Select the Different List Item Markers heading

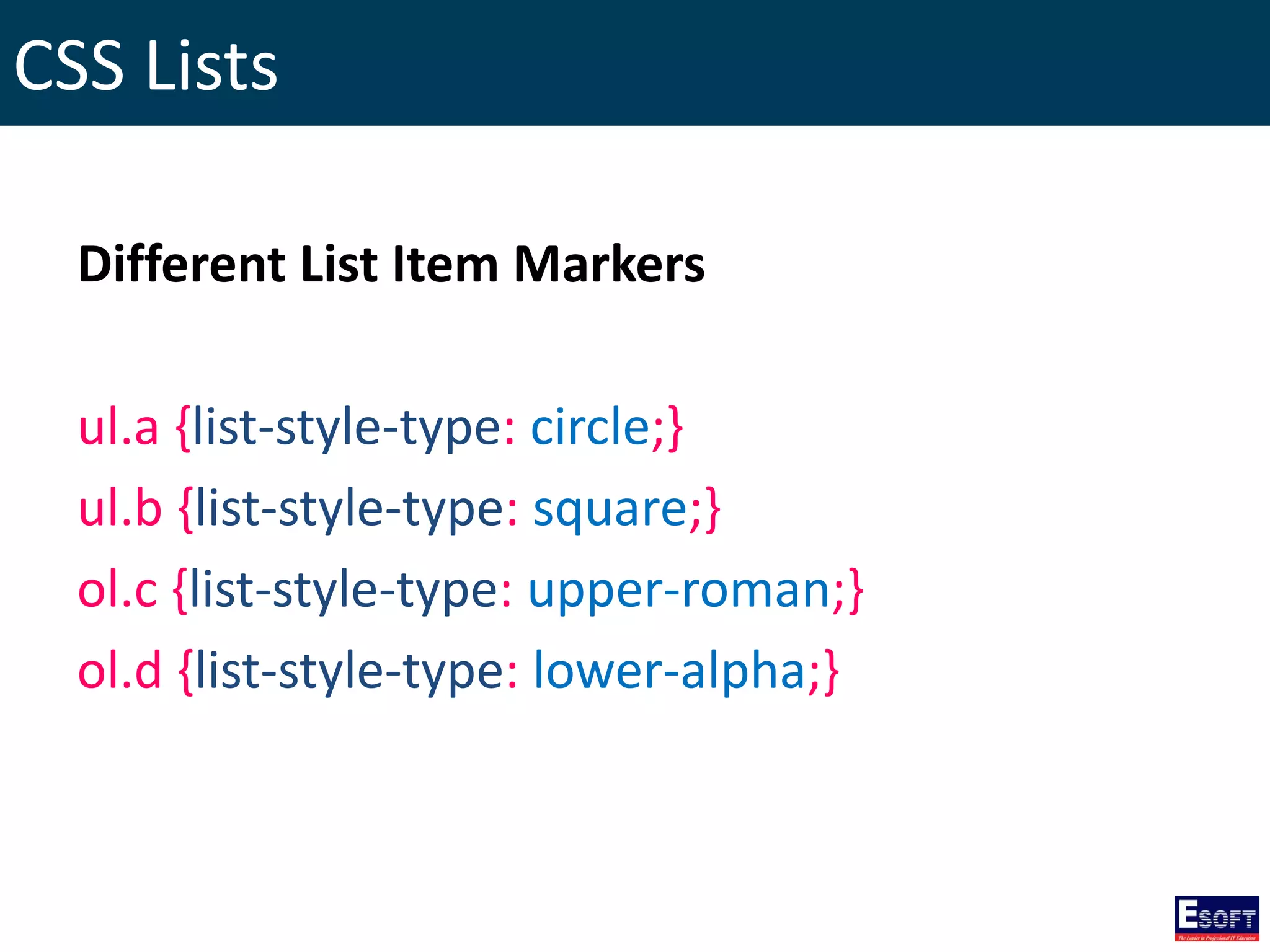(x=391, y=265)
